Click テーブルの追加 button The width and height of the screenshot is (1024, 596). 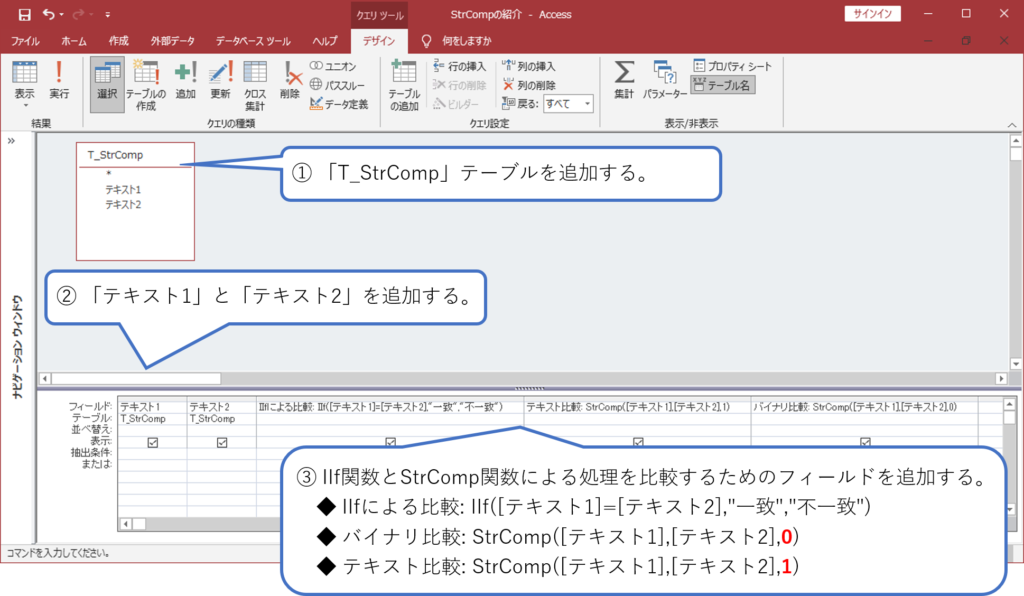point(404,85)
